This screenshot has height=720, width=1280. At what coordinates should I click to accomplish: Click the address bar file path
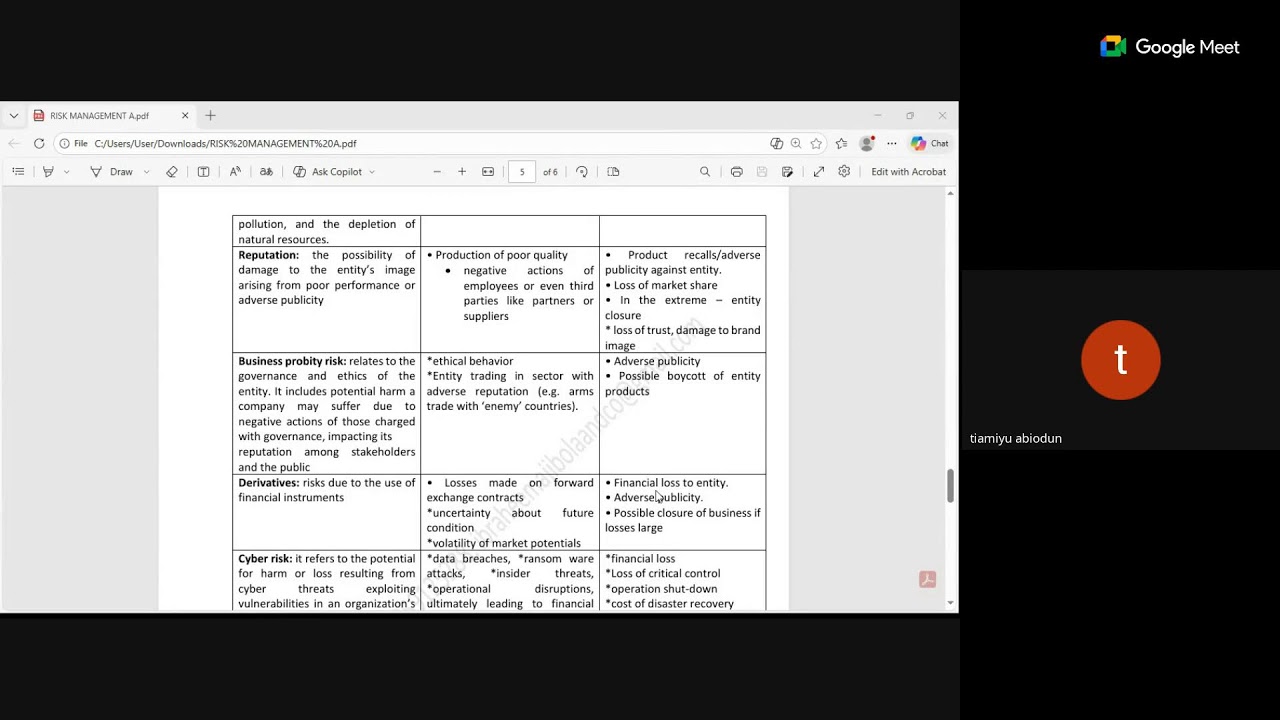pos(225,144)
